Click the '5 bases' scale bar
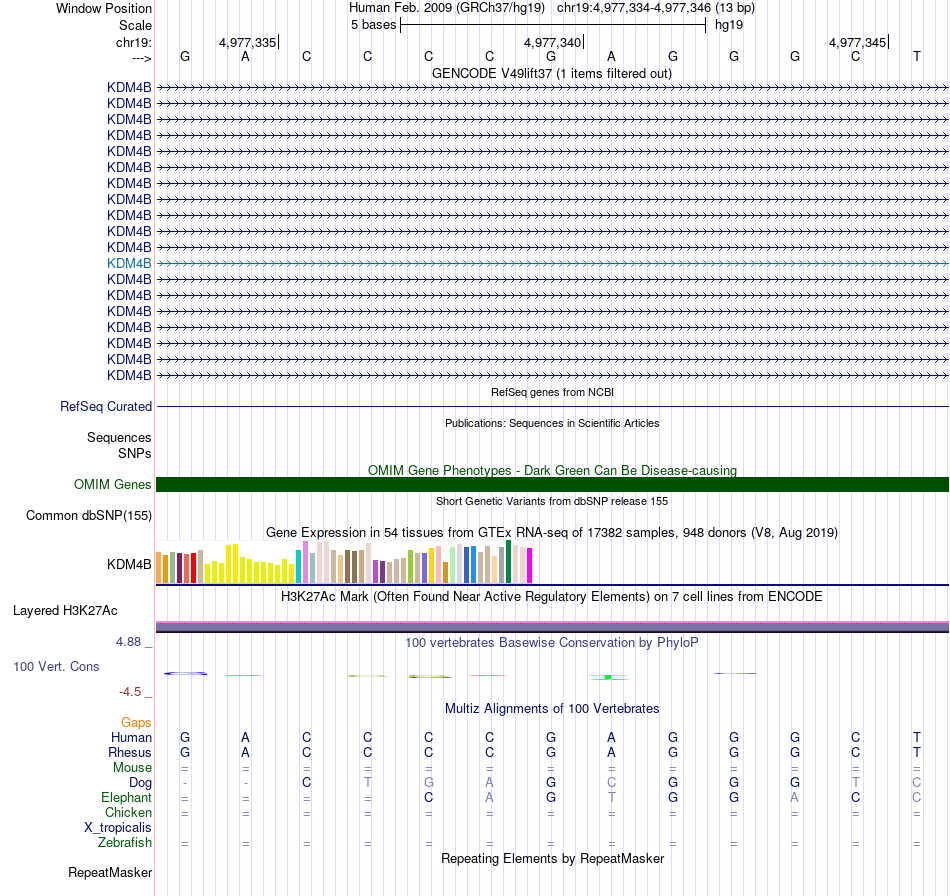950x896 pixels. (553, 25)
